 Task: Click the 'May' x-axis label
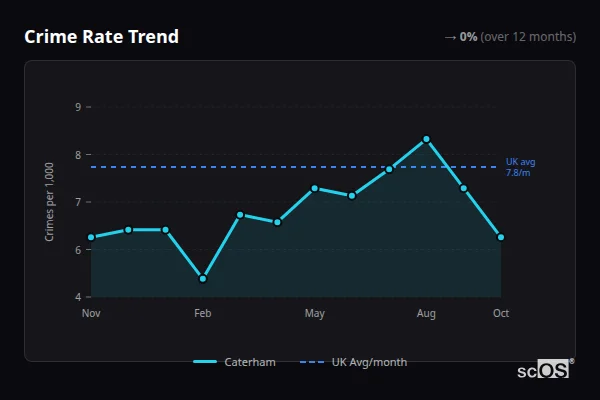click(x=315, y=313)
